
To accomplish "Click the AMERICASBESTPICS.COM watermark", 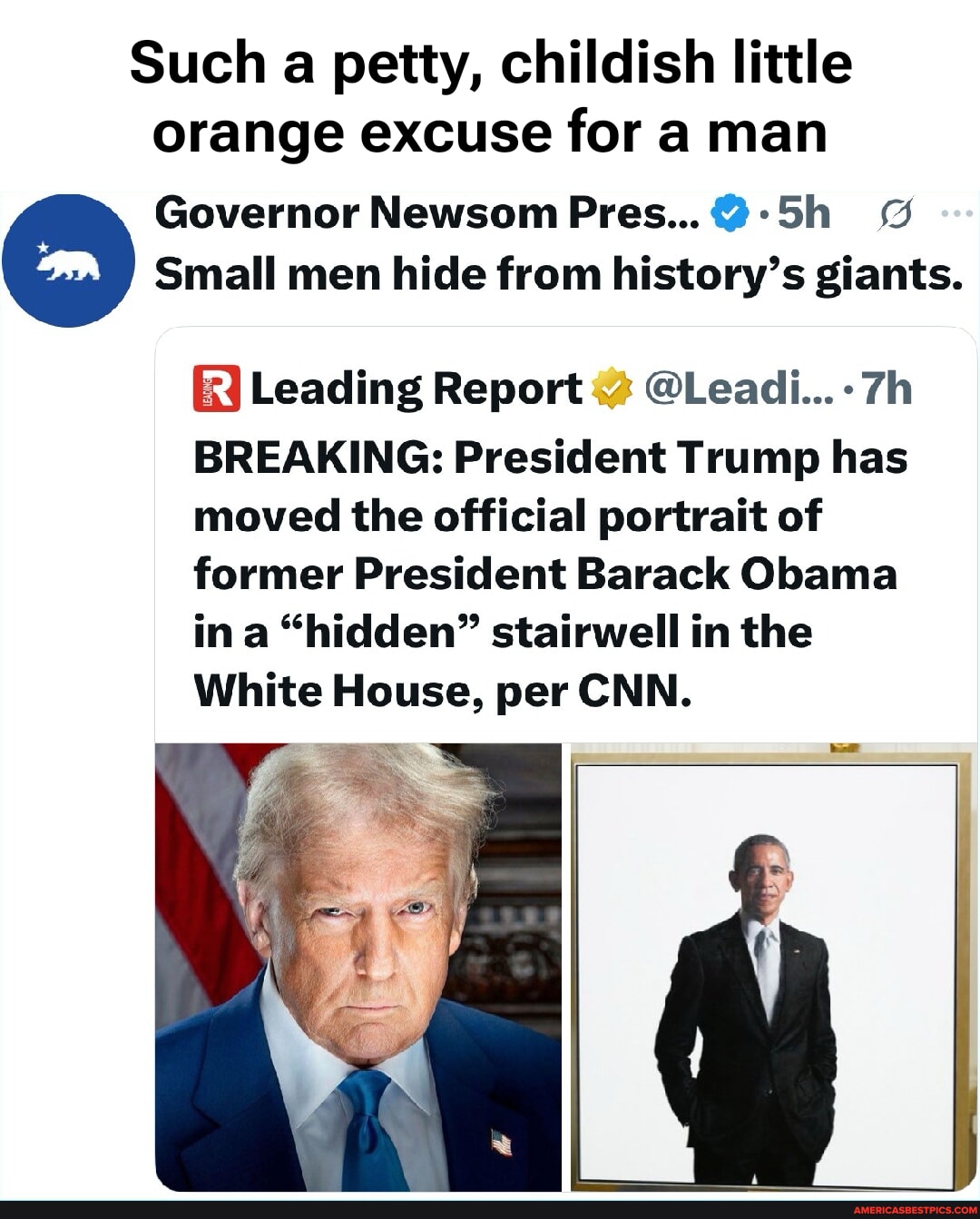I will pyautogui.click(x=911, y=1210).
